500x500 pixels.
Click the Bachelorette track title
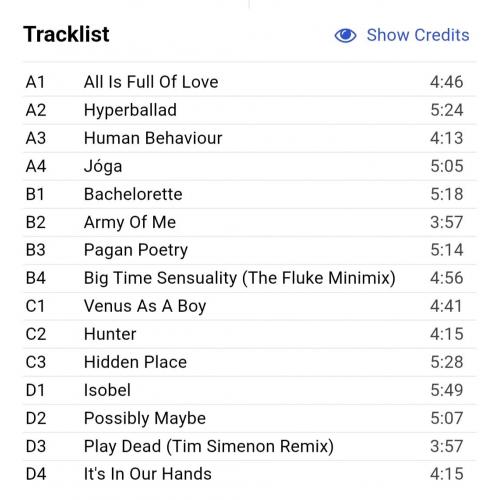coord(133,194)
